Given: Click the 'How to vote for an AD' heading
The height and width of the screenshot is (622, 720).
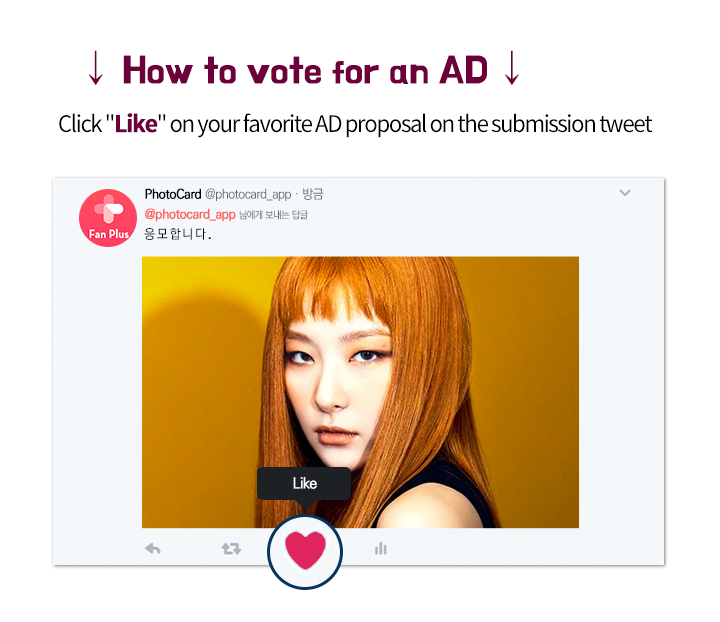Looking at the screenshot, I should tap(305, 71).
